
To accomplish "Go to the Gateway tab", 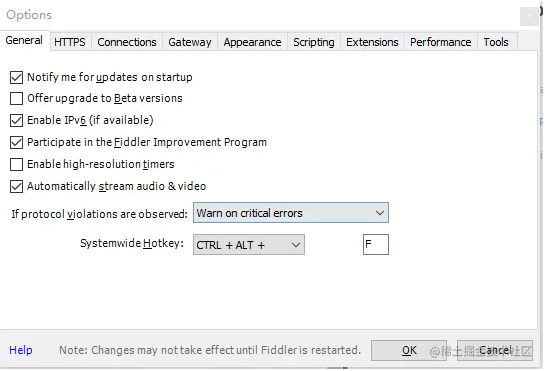I will pyautogui.click(x=190, y=42).
